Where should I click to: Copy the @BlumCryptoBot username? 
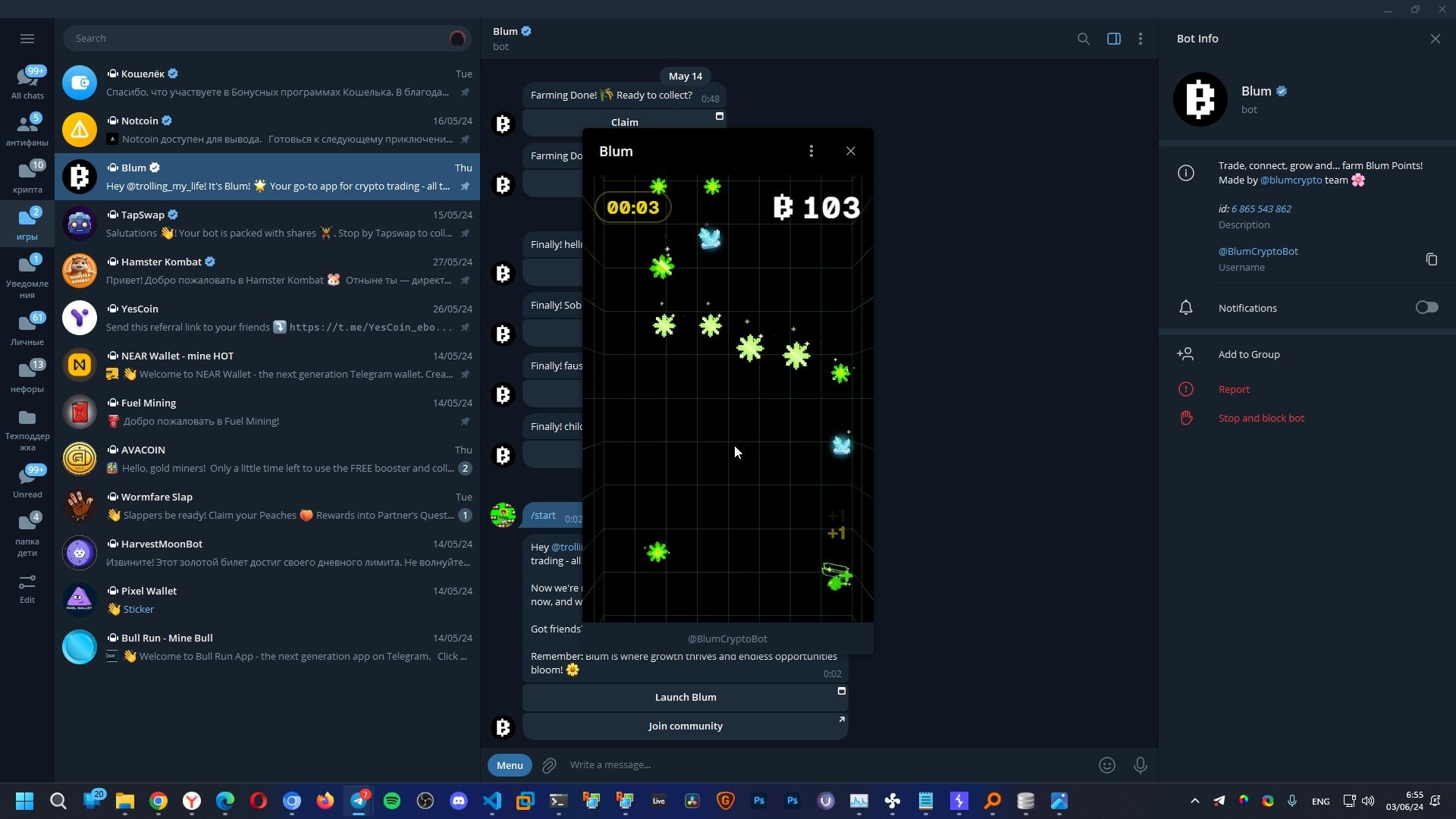coord(1432,259)
